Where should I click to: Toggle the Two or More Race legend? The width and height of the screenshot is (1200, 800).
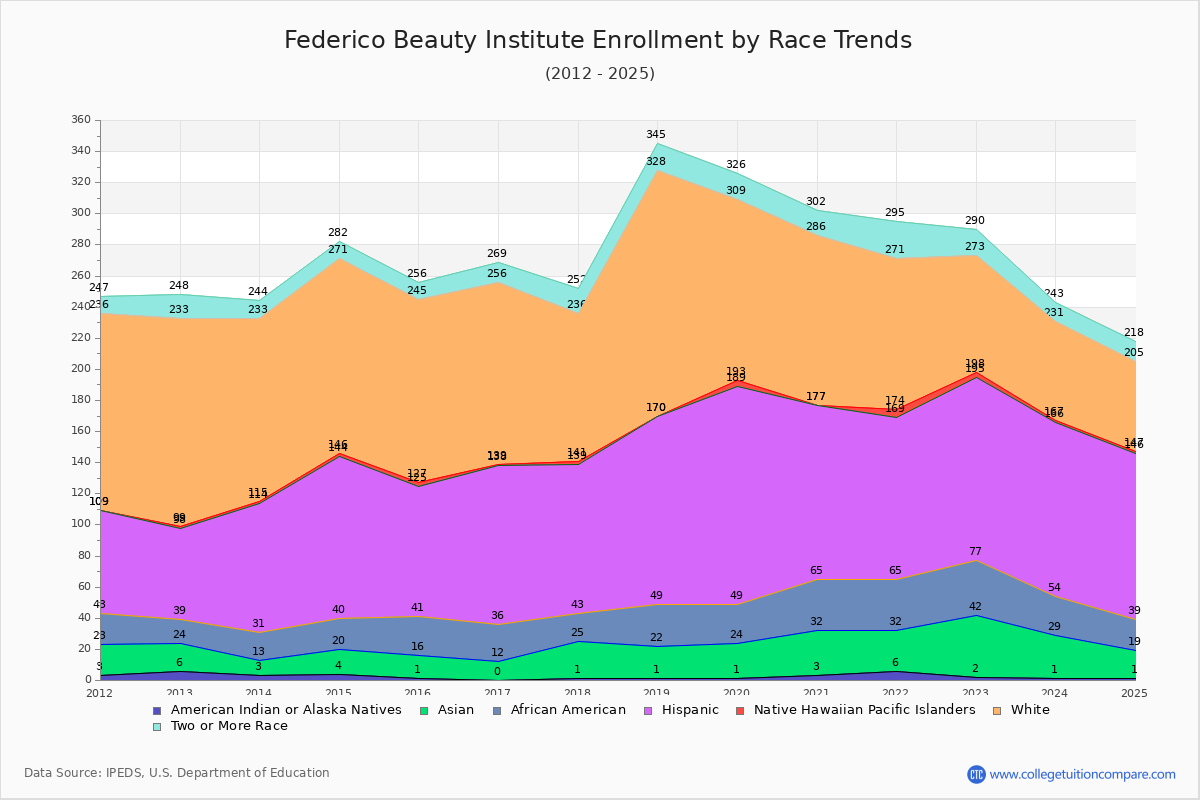(x=219, y=726)
